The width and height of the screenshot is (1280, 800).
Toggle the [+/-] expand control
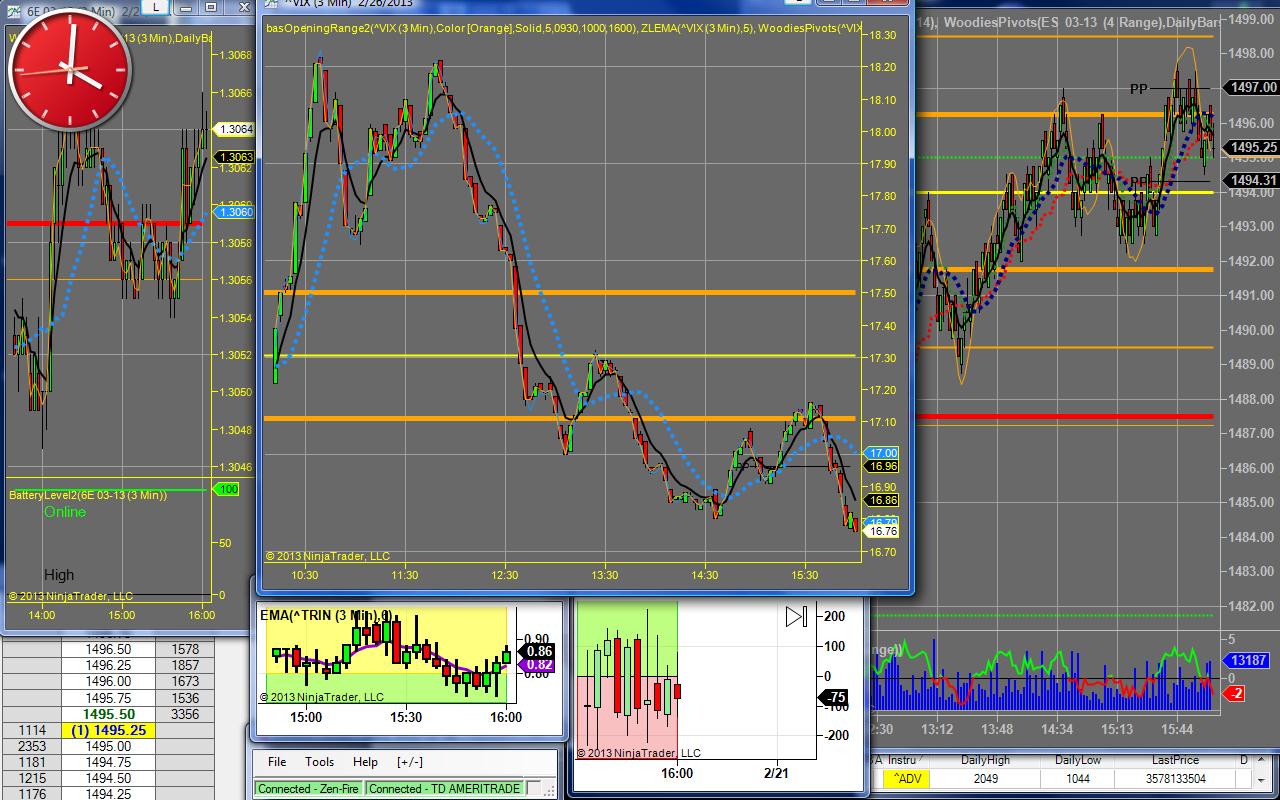(x=409, y=762)
